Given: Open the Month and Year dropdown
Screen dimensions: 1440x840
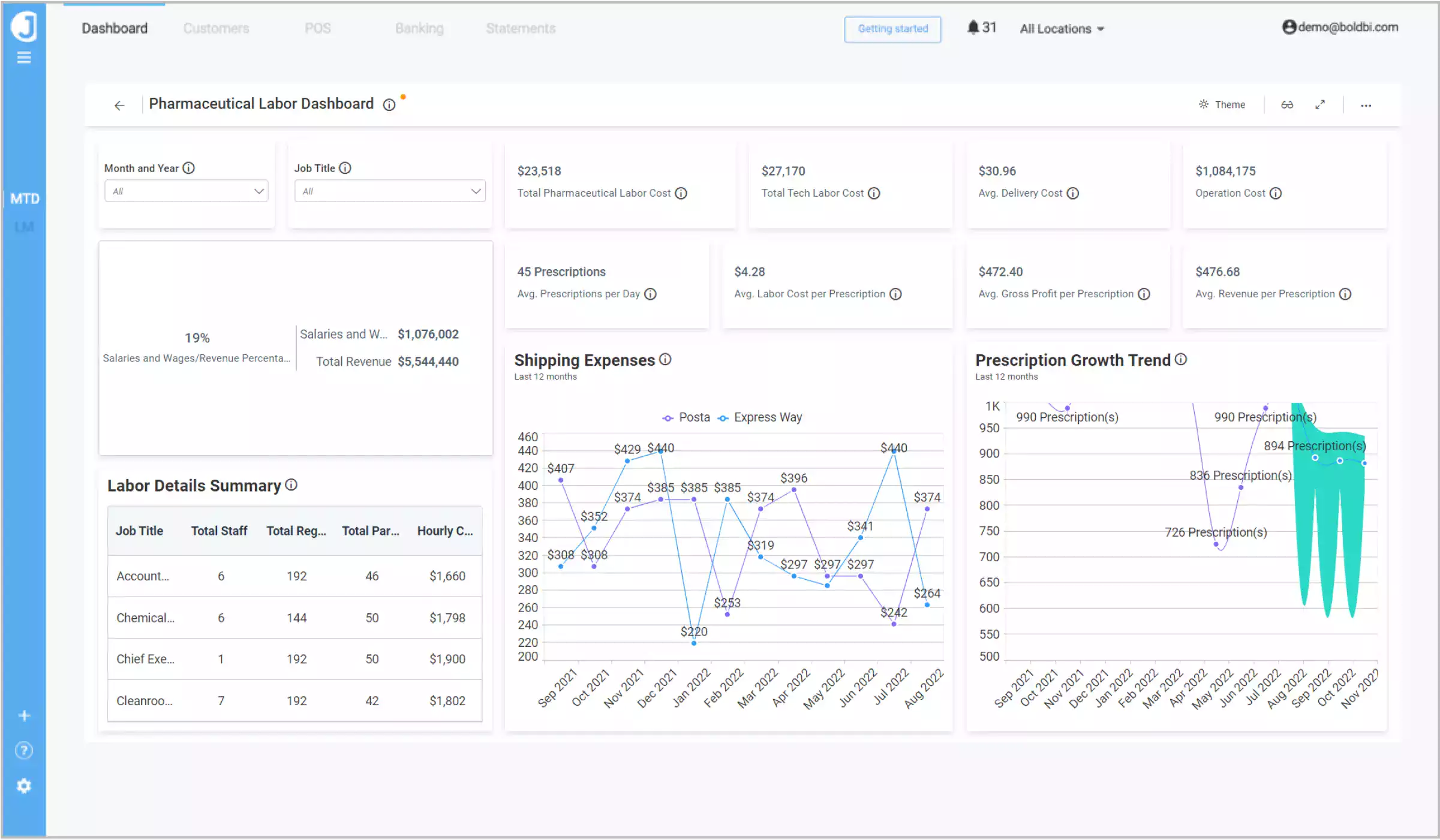Looking at the screenshot, I should [x=186, y=191].
